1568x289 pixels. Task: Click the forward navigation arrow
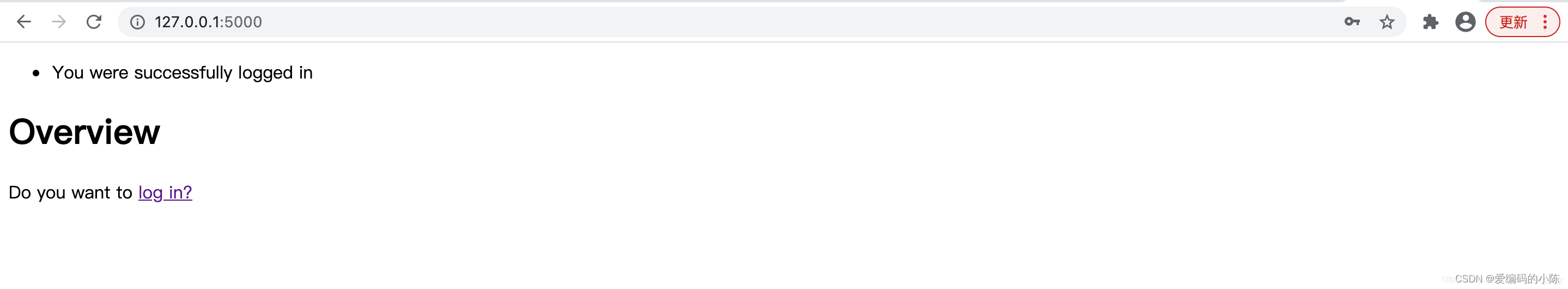pyautogui.click(x=58, y=22)
